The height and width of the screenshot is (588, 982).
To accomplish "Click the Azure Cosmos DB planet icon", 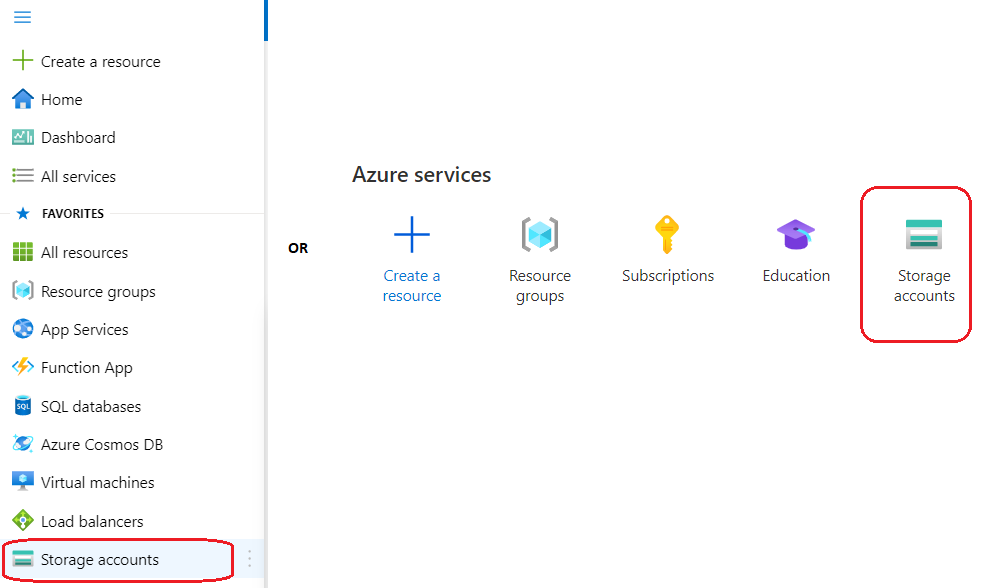I will (23, 444).
